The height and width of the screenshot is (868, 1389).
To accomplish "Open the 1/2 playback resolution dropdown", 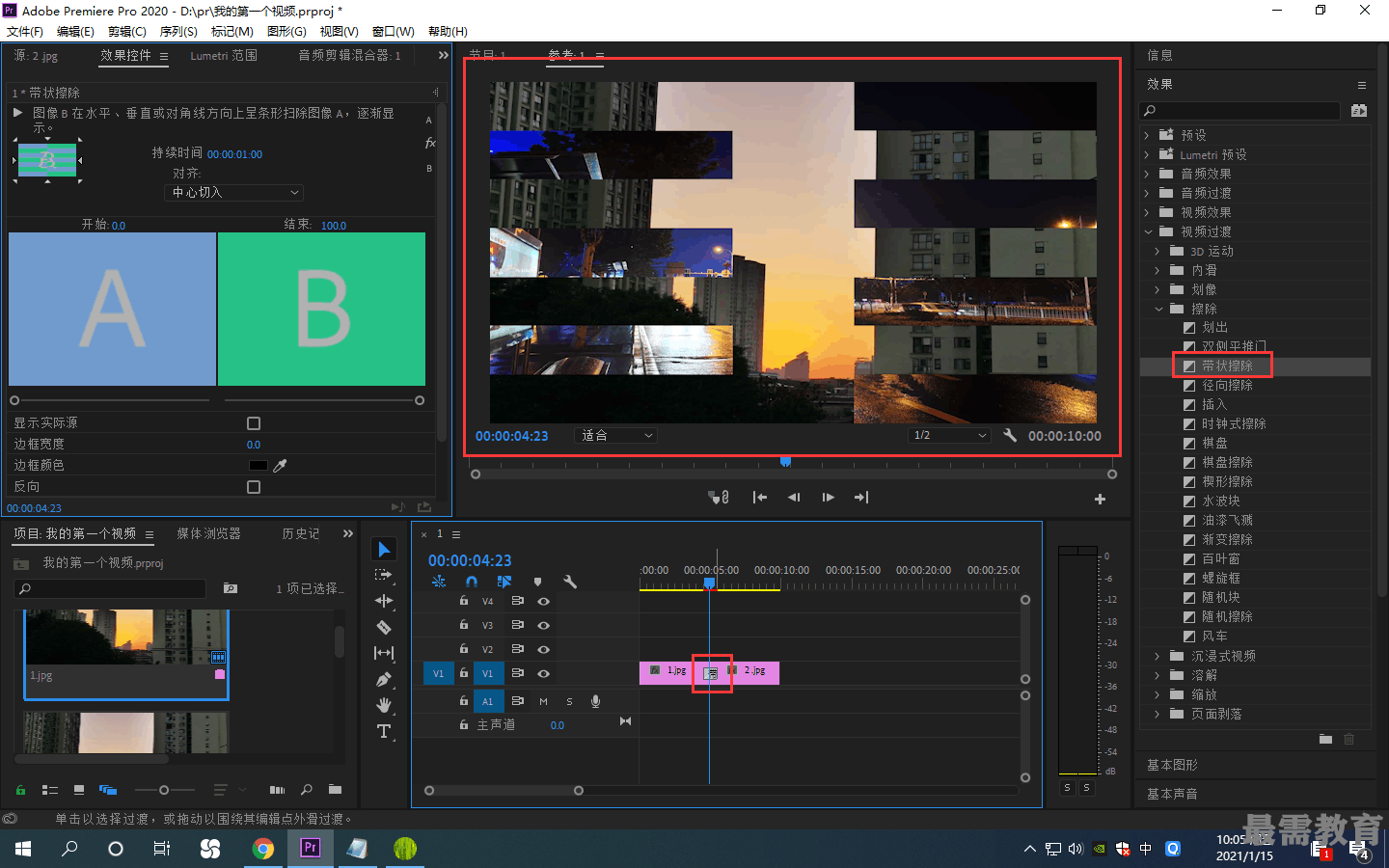I will tap(950, 436).
